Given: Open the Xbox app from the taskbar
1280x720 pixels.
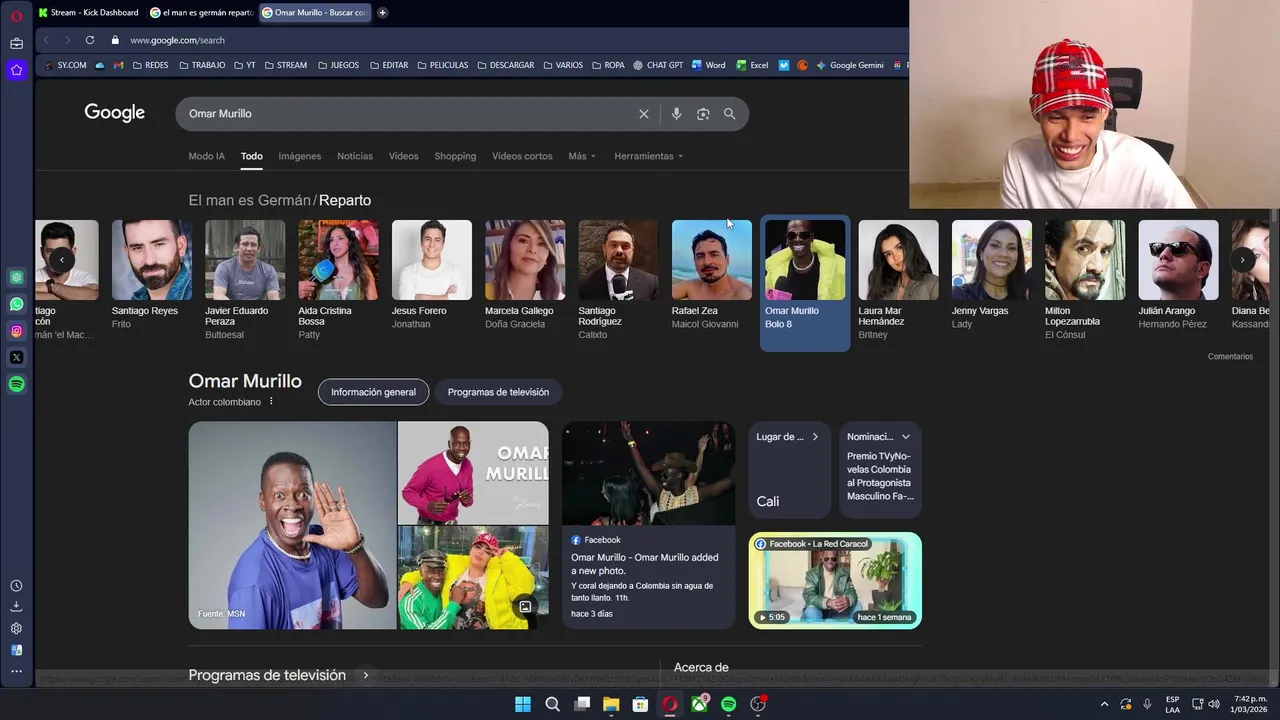Looking at the screenshot, I should [x=700, y=704].
